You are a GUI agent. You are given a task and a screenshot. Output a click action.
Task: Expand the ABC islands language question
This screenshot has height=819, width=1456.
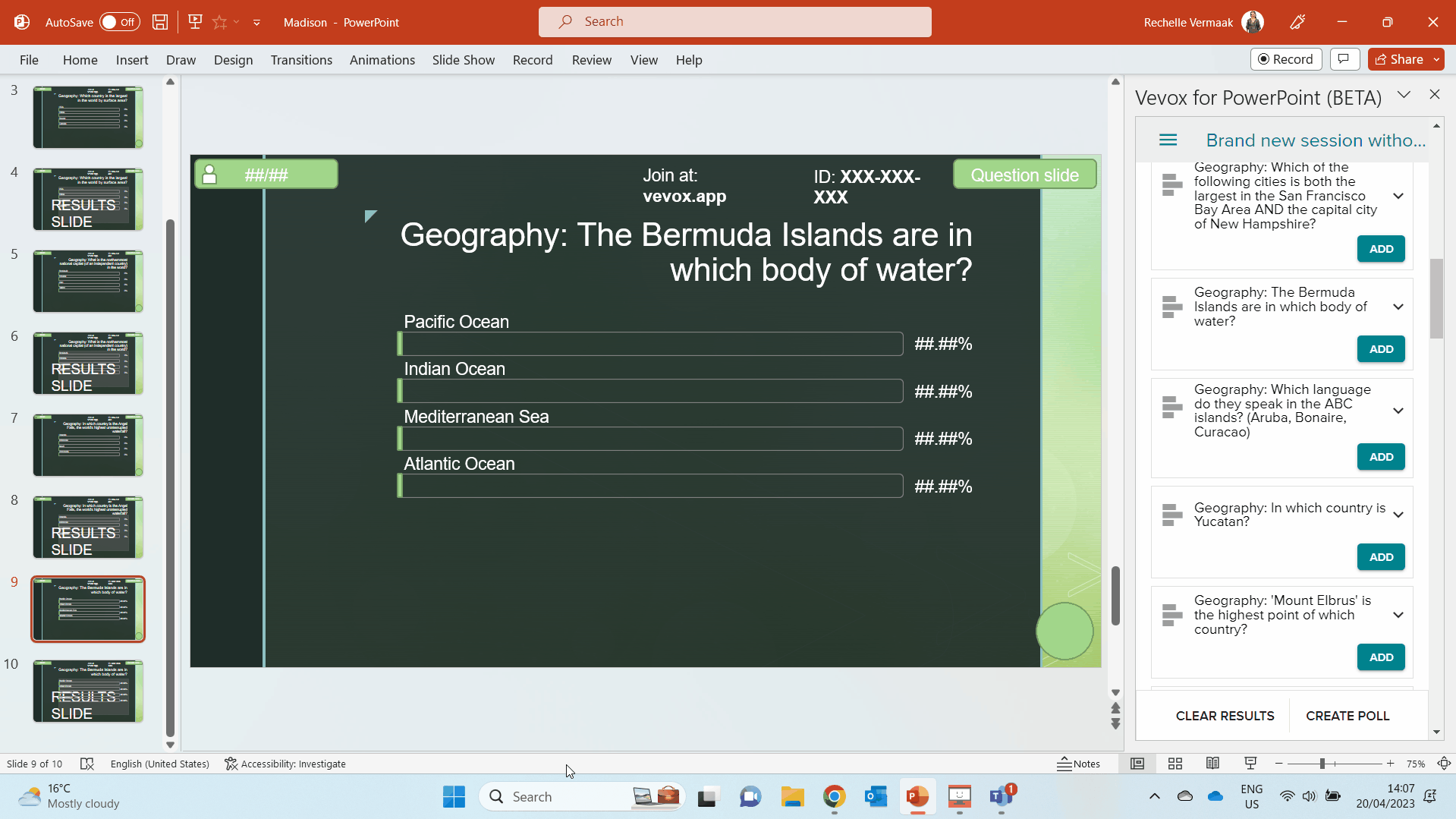pos(1398,411)
